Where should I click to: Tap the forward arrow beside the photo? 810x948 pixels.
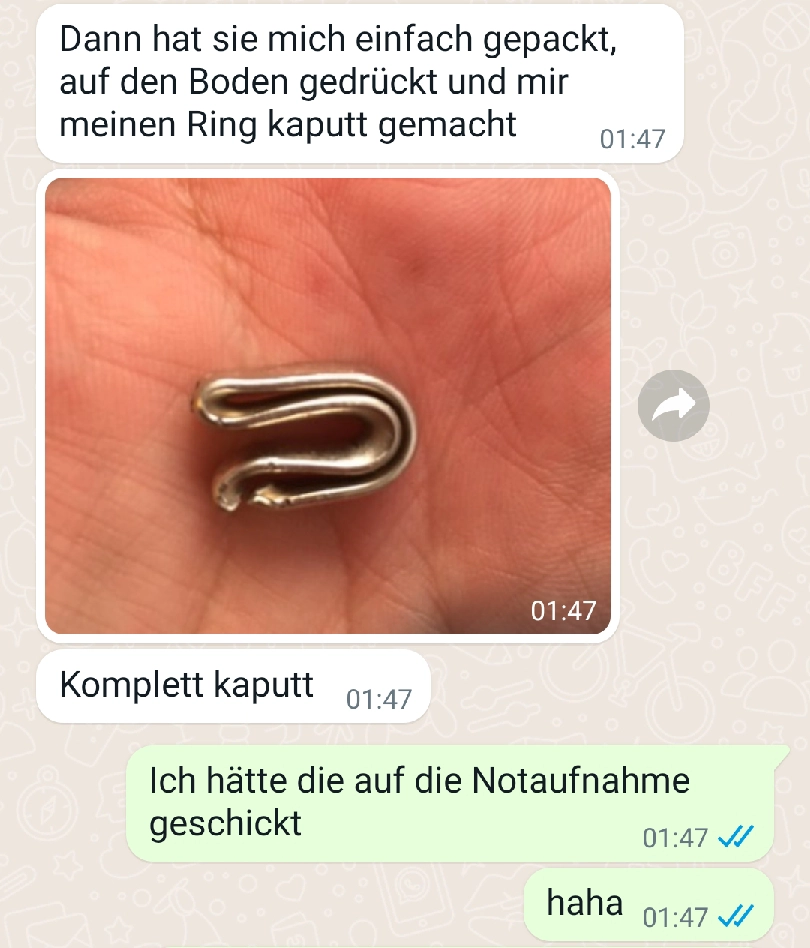[x=673, y=405]
